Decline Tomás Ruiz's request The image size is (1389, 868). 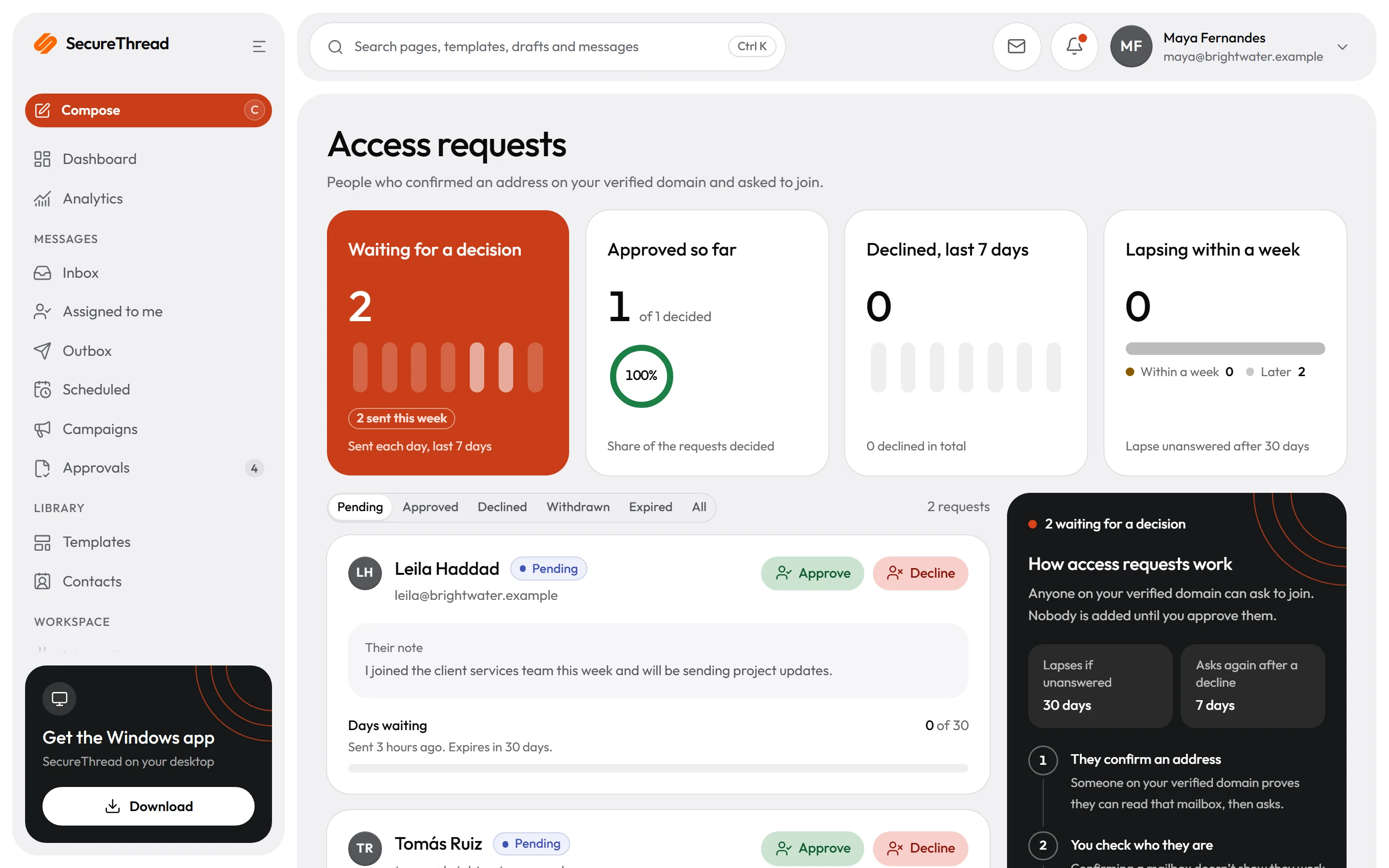(x=920, y=848)
